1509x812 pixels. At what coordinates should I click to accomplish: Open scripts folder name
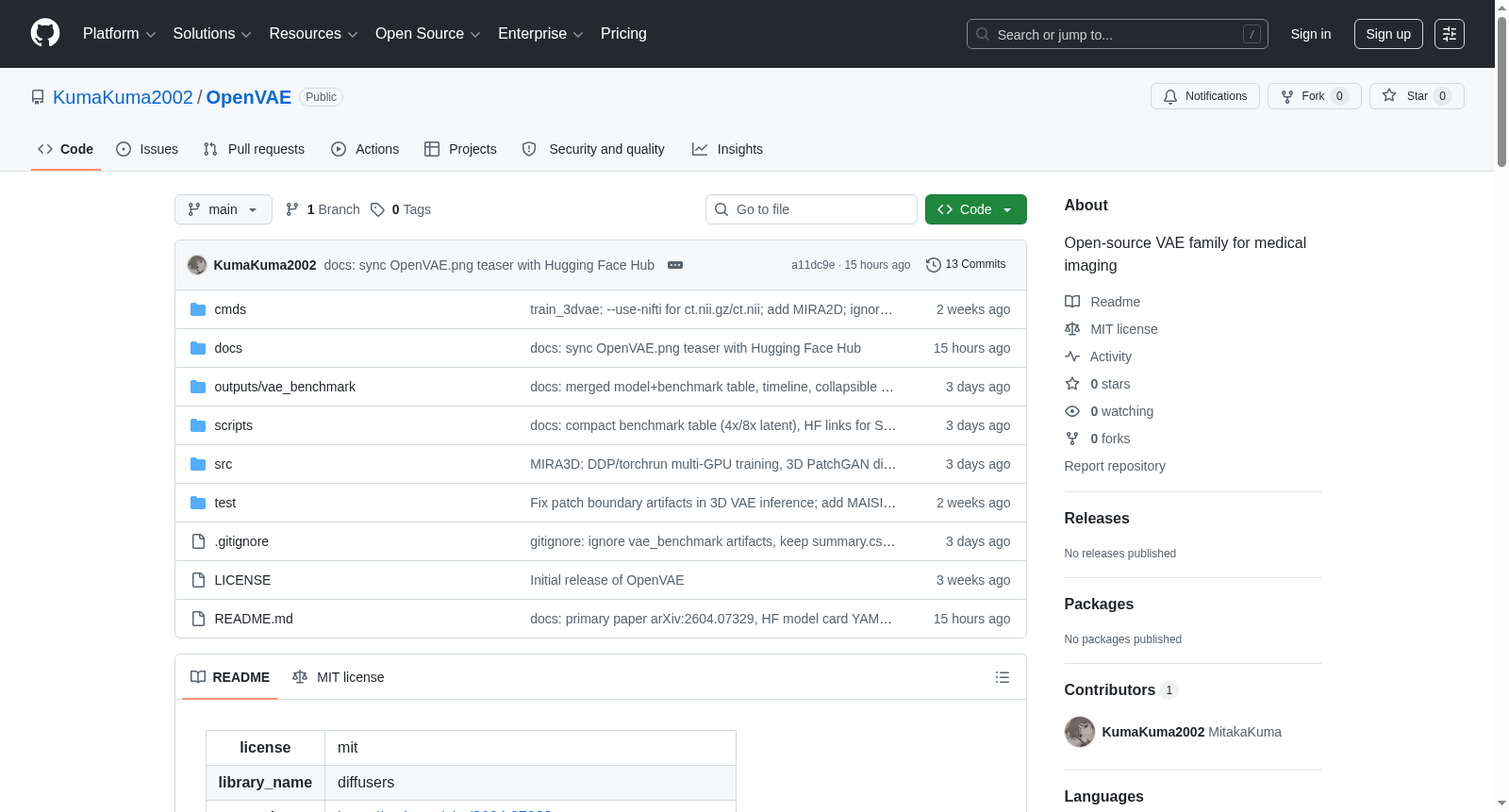click(x=233, y=425)
